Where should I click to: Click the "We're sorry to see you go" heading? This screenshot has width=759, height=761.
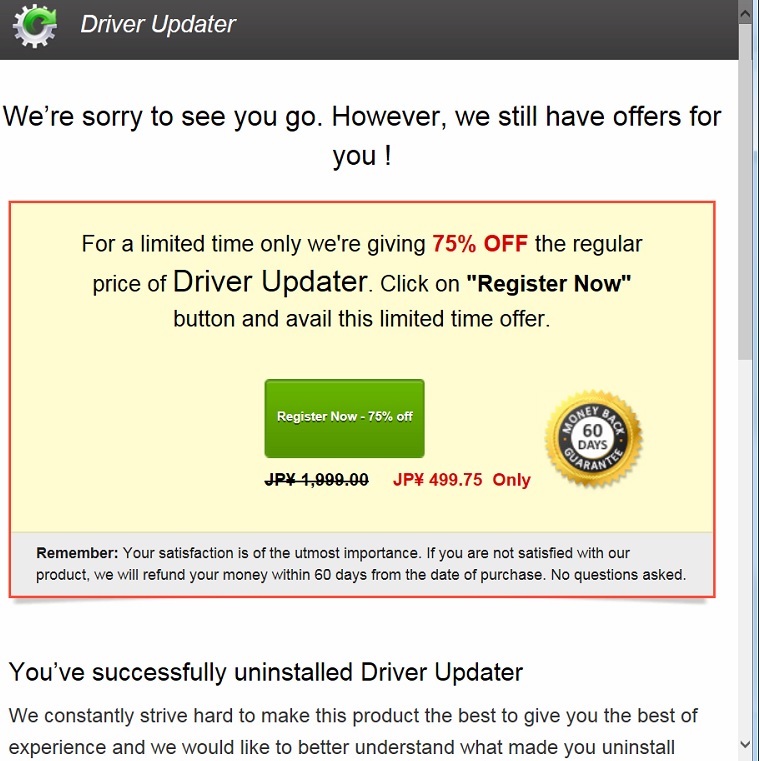[362, 136]
